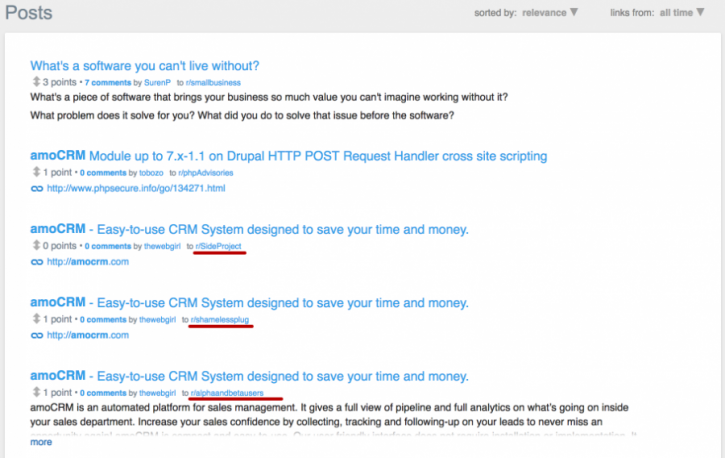725x458 pixels.
Task: Click link icon under r/shamelessplug post
Action: [x=37, y=336]
